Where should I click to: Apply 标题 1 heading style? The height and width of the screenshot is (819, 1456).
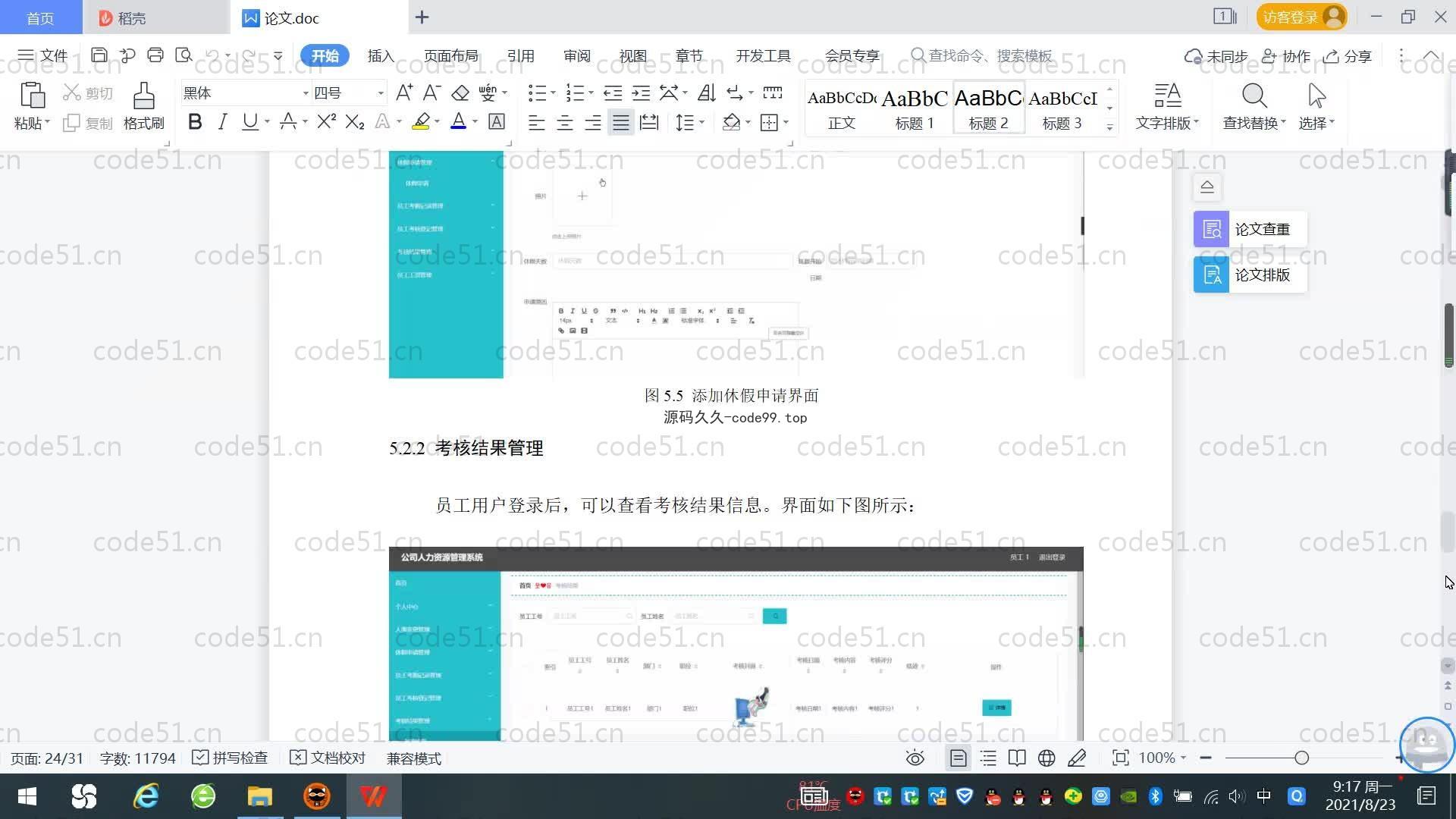[915, 108]
